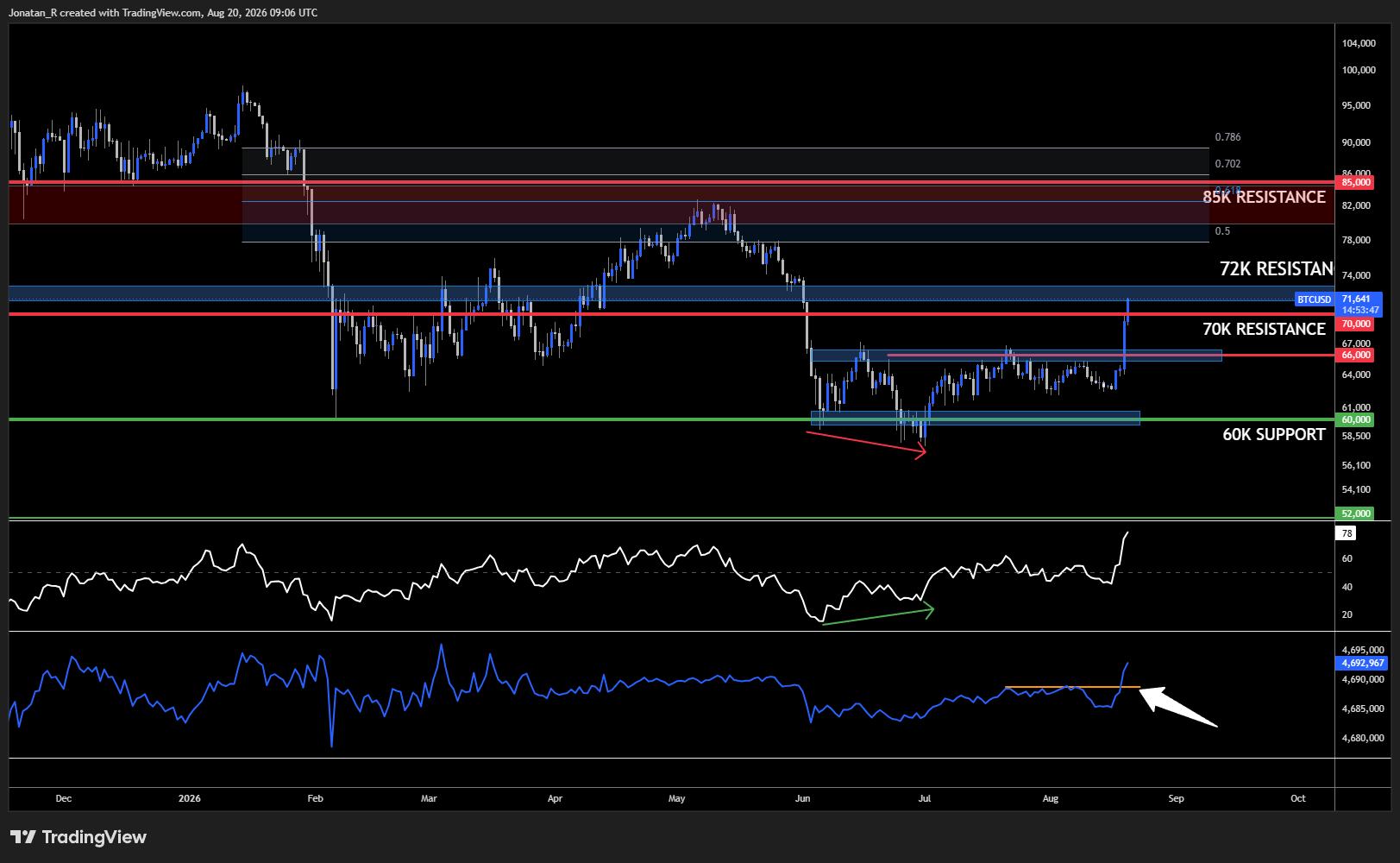The image size is (1400, 863).
Task: Click the green 60,000 price axis label
Action: pos(1356,419)
